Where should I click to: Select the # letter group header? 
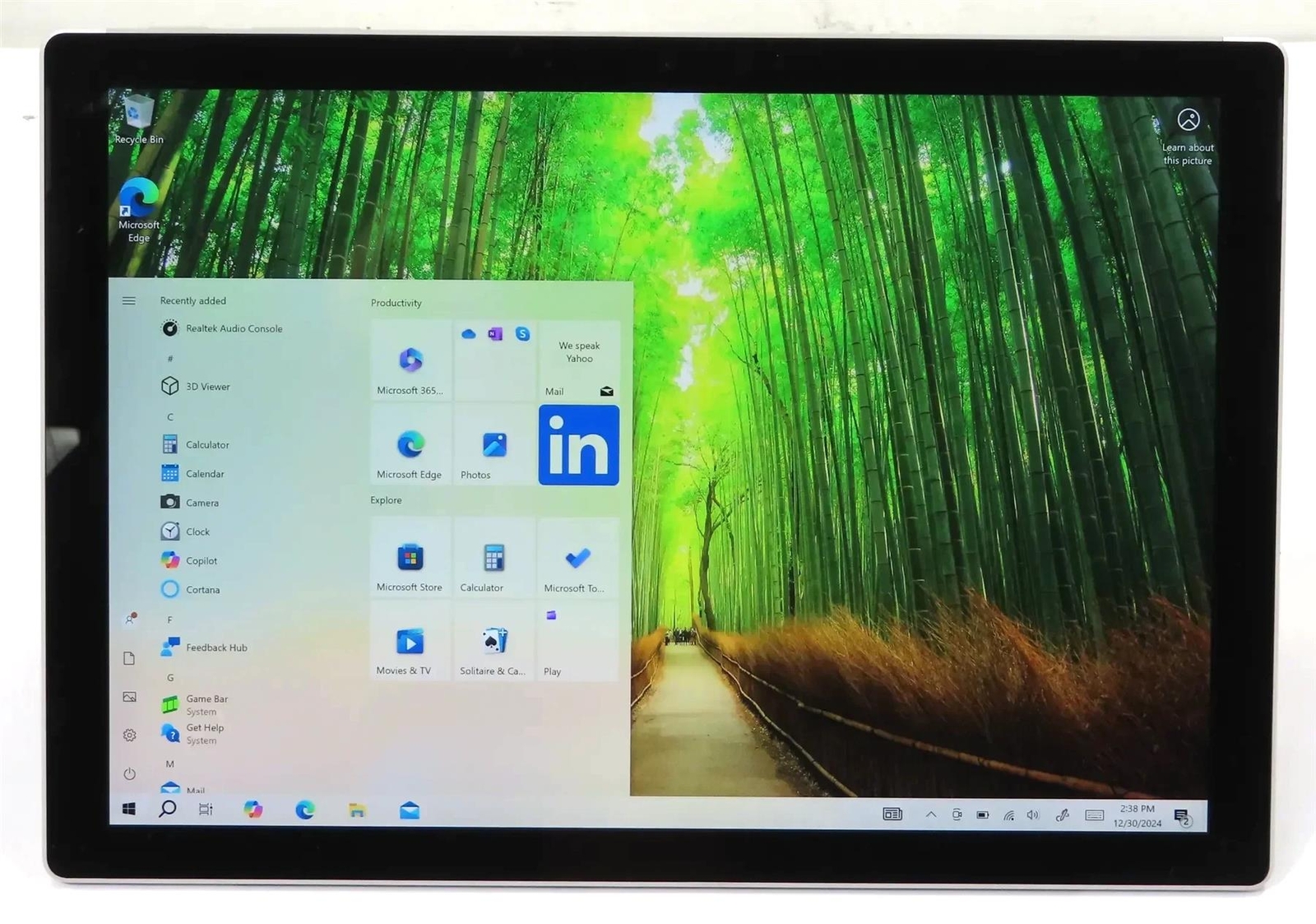click(x=170, y=359)
